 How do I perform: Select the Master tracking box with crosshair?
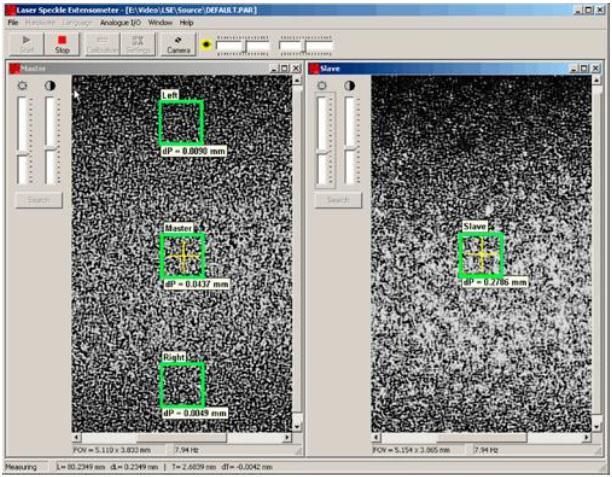click(183, 256)
